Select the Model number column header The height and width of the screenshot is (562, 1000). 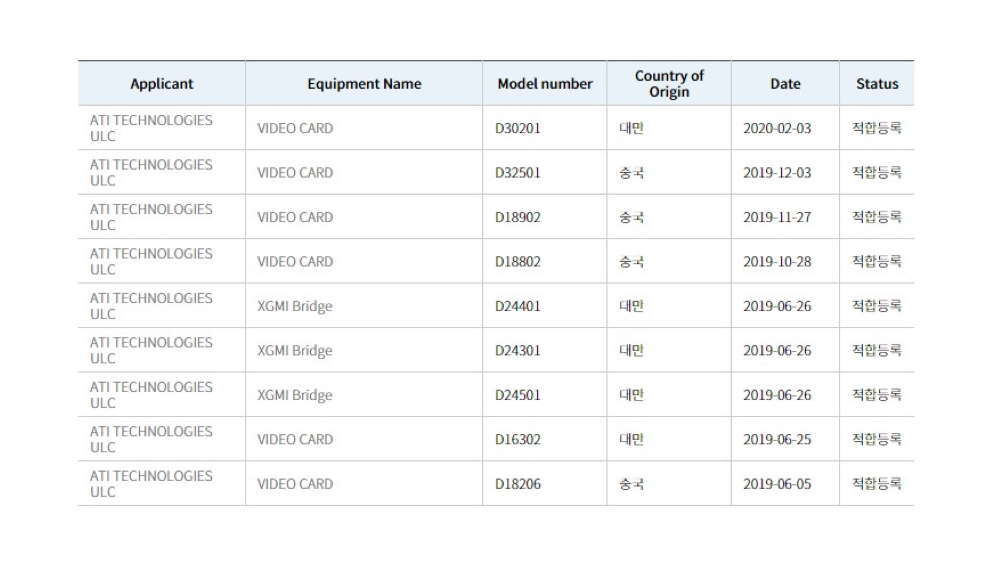point(545,84)
